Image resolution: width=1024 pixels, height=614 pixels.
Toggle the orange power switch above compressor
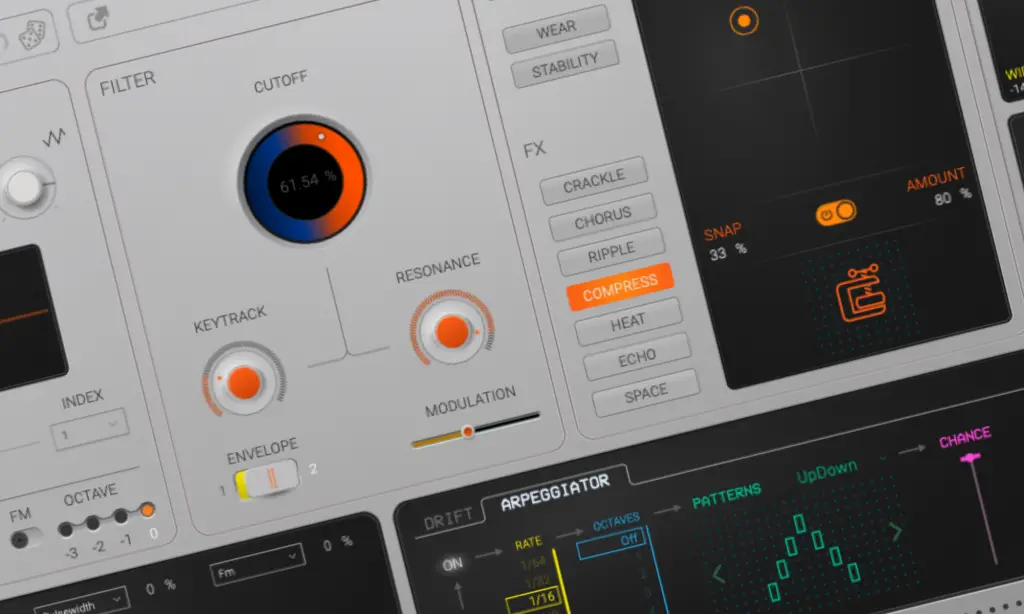836,213
